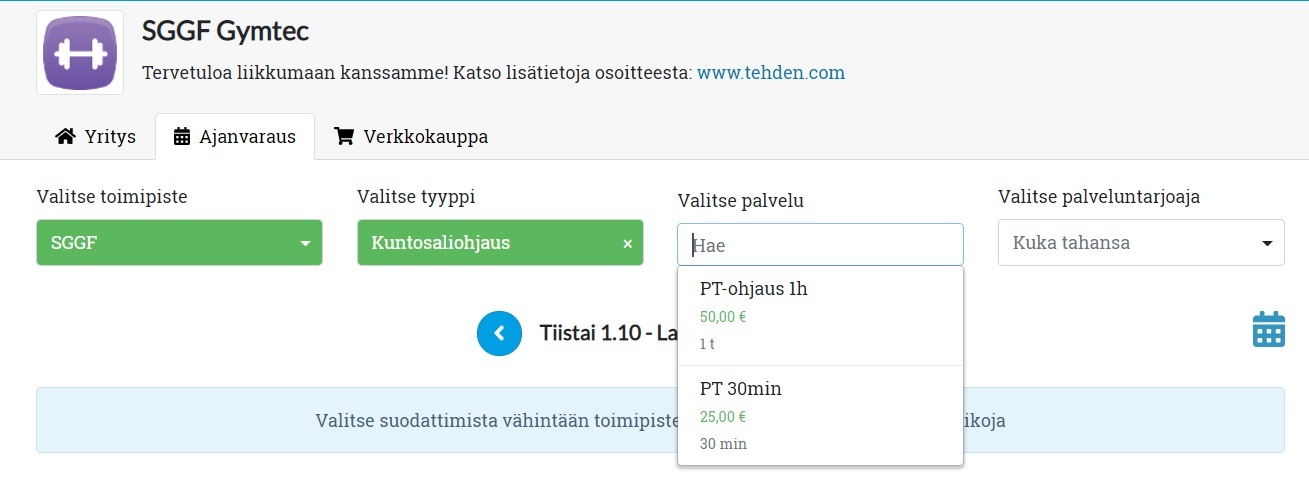
Task: Click the SGGF Gymtec heading
Action: click(225, 31)
